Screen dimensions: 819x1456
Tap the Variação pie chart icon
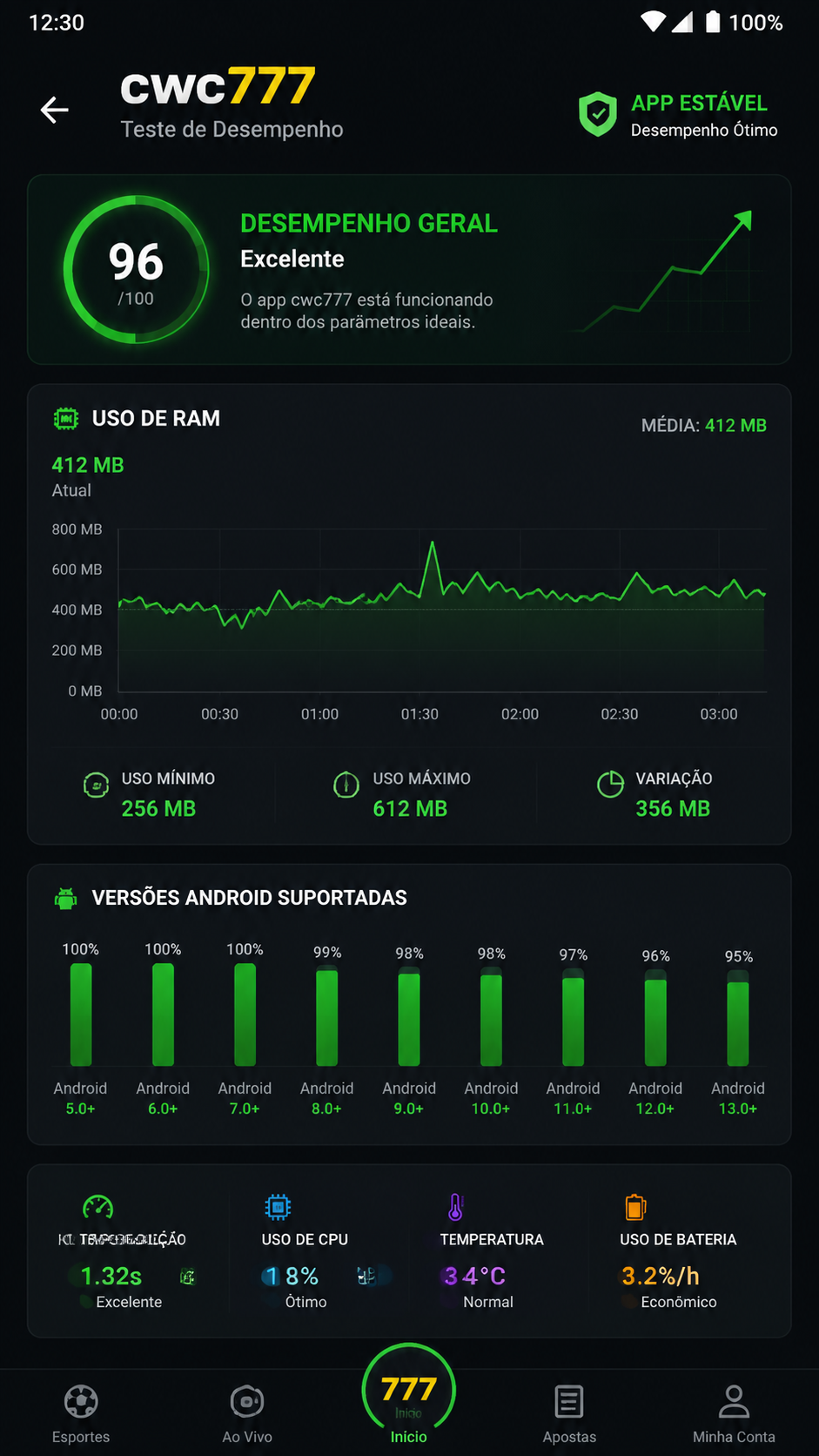coord(610,784)
